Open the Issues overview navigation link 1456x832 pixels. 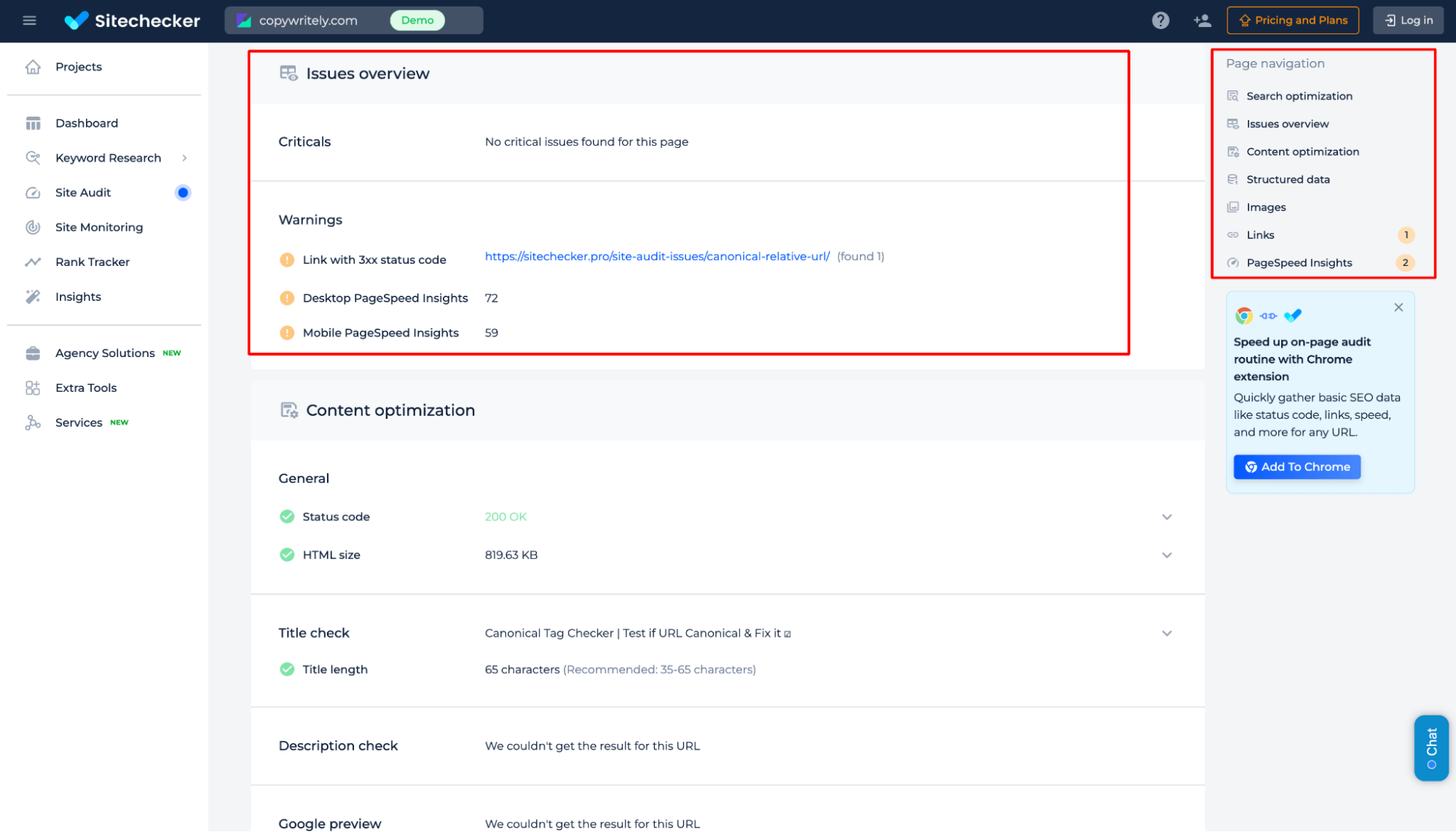pos(1288,123)
